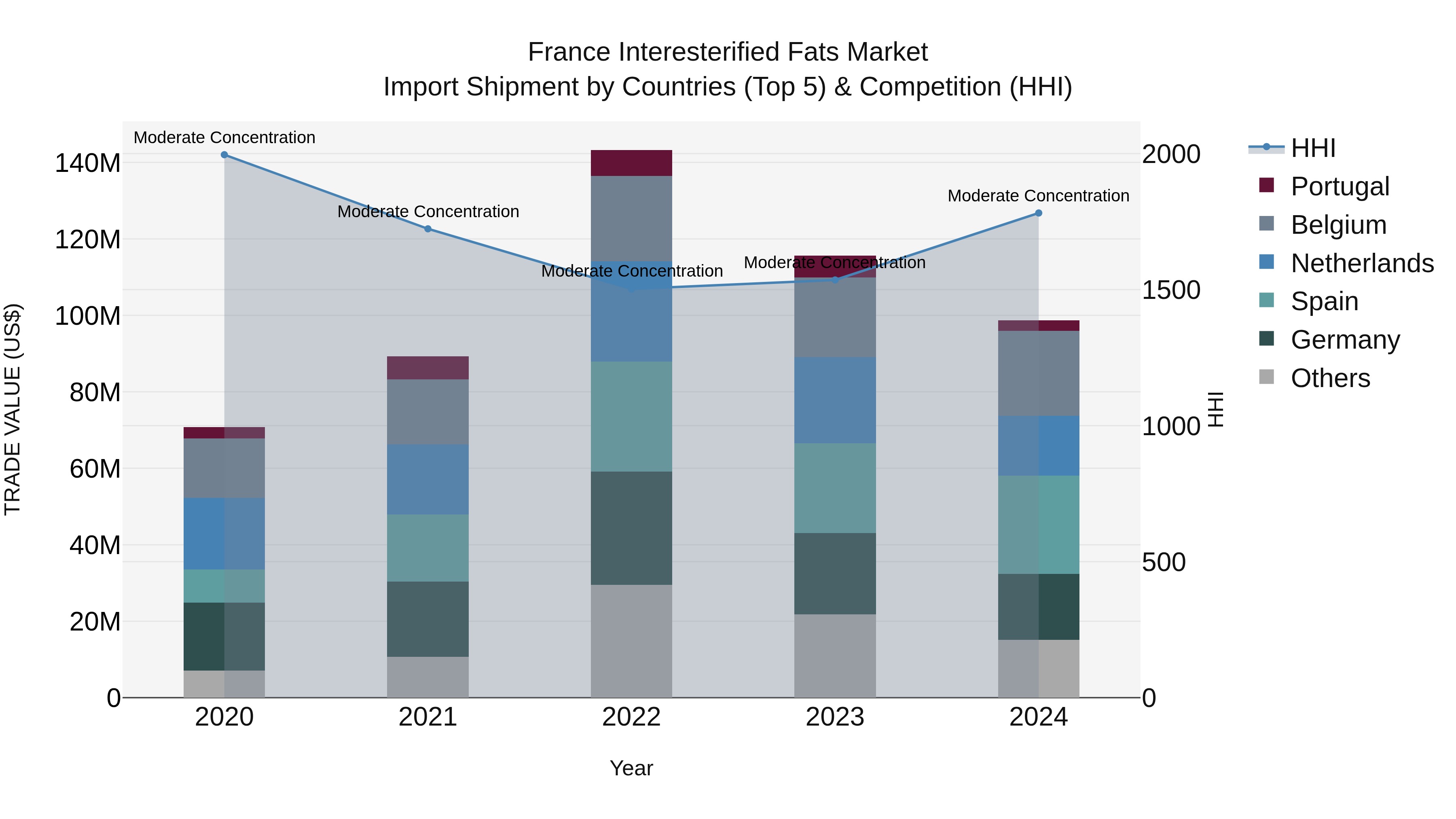1456x819 pixels.
Task: Click the Others gray legend swatch
Action: coord(1267,377)
